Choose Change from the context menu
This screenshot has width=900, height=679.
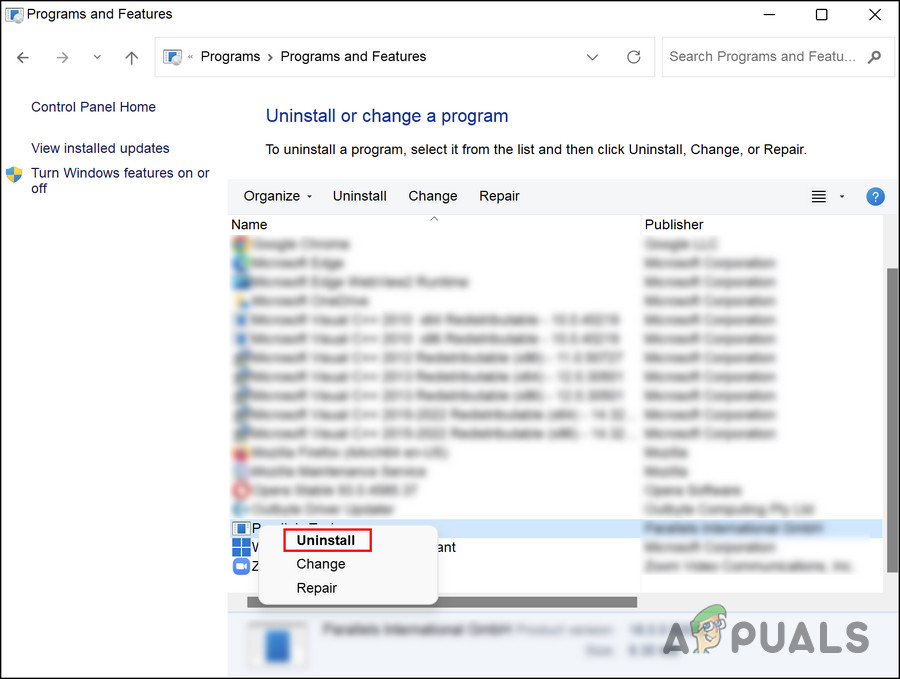coord(321,564)
